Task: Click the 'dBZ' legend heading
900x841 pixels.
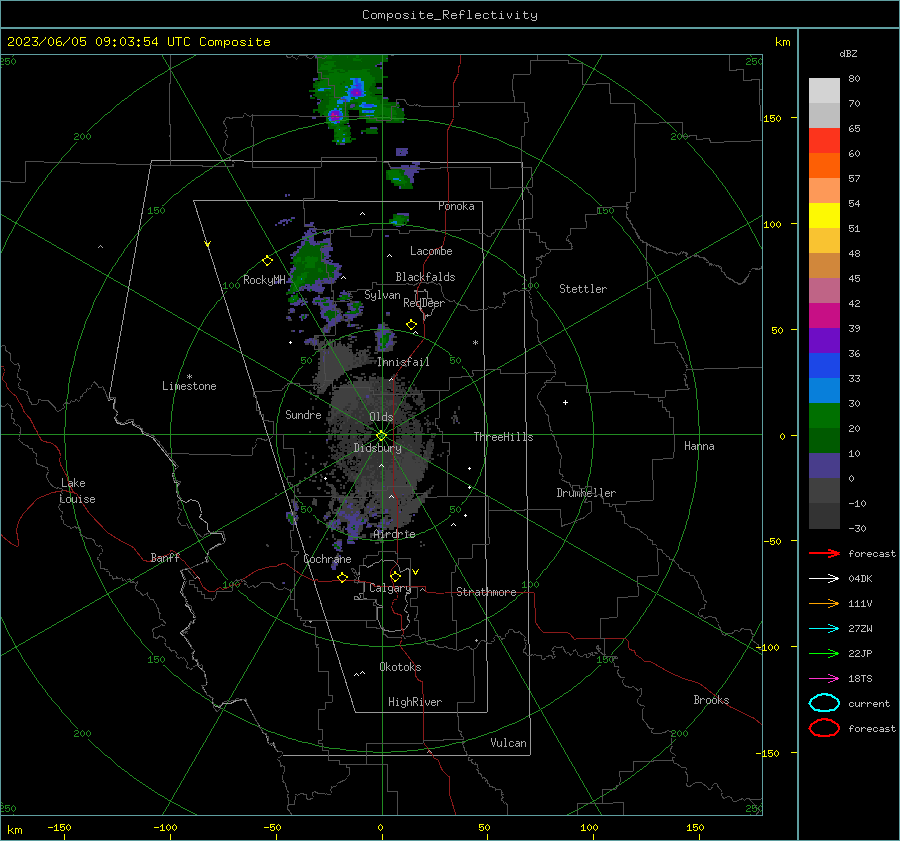Action: tap(848, 53)
